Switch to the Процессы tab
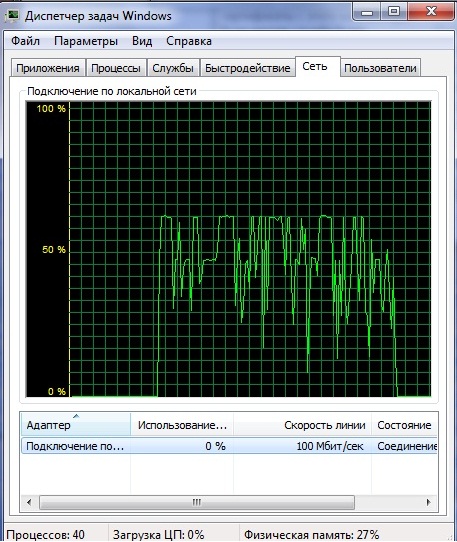Viewport: 457px width, 542px height. [116, 68]
